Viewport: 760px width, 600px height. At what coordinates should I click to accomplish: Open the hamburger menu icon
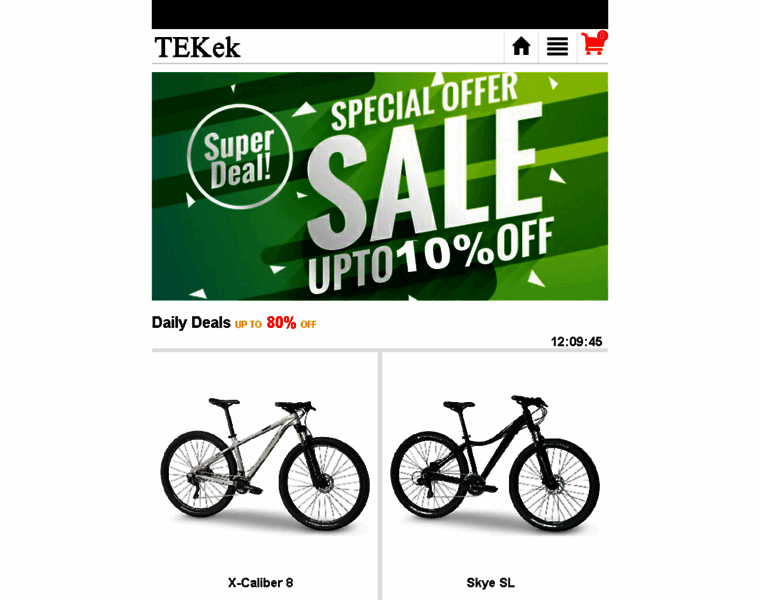click(557, 47)
